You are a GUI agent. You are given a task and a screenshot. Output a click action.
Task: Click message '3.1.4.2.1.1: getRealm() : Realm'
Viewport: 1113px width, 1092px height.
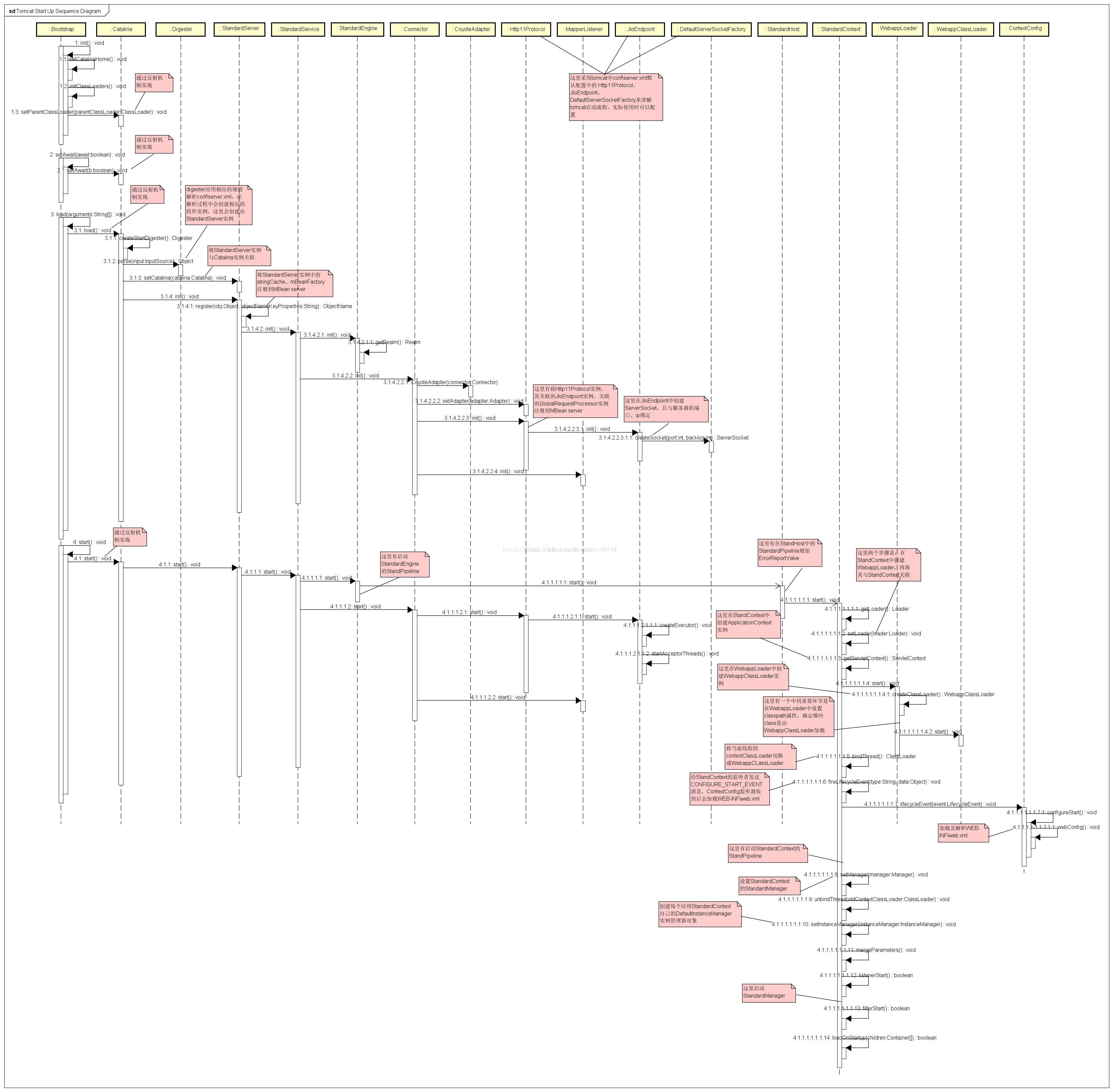(x=384, y=343)
